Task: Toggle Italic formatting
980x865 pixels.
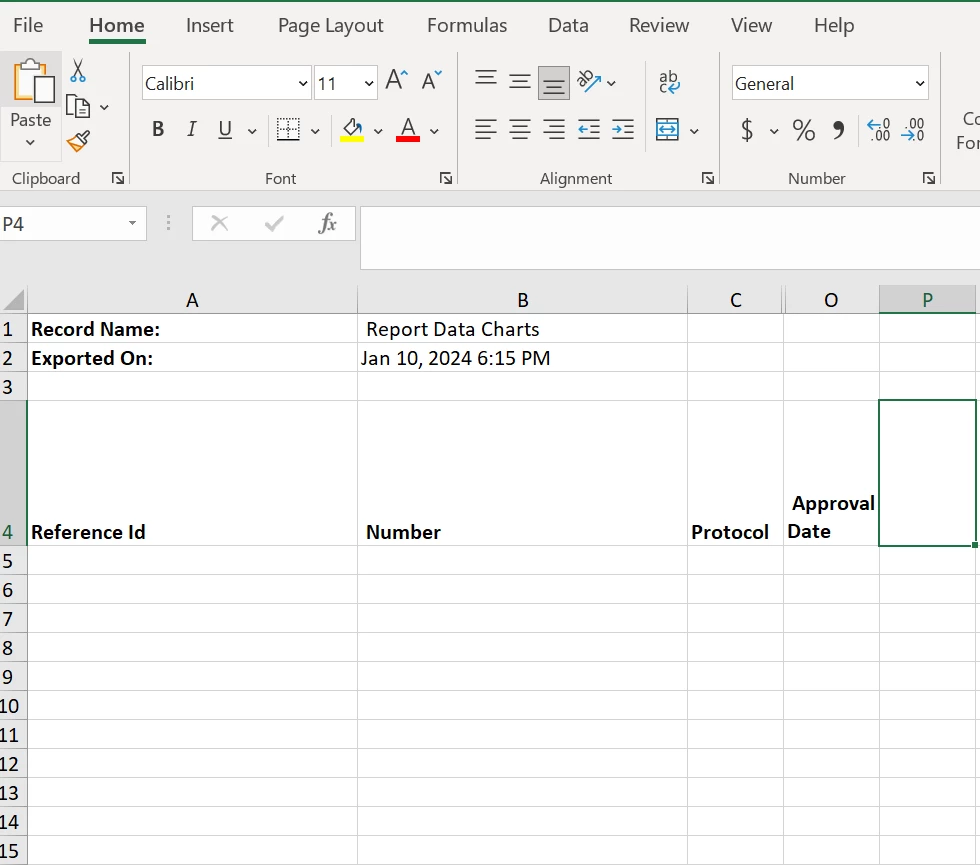Action: (x=192, y=129)
